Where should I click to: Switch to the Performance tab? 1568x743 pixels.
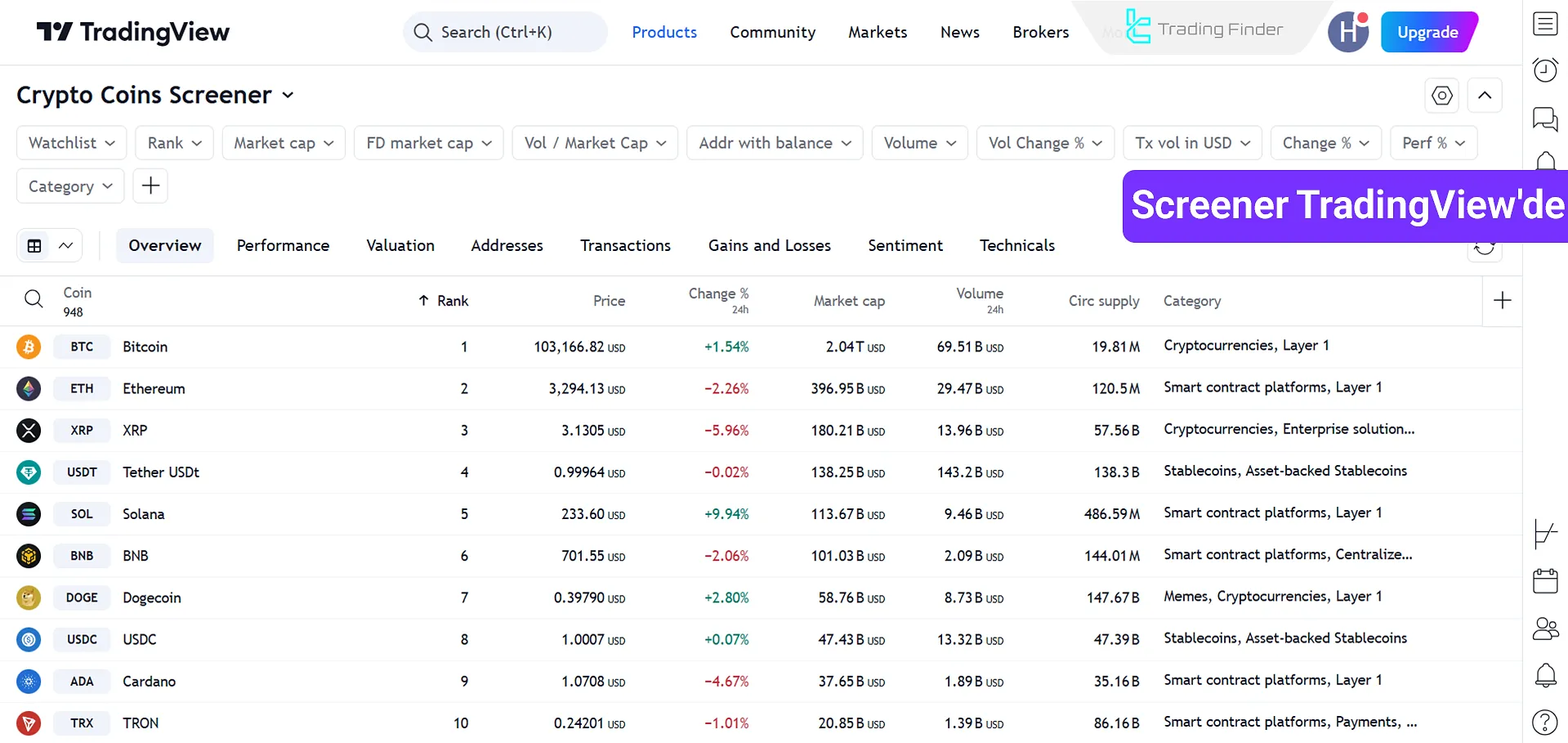pyautogui.click(x=283, y=245)
